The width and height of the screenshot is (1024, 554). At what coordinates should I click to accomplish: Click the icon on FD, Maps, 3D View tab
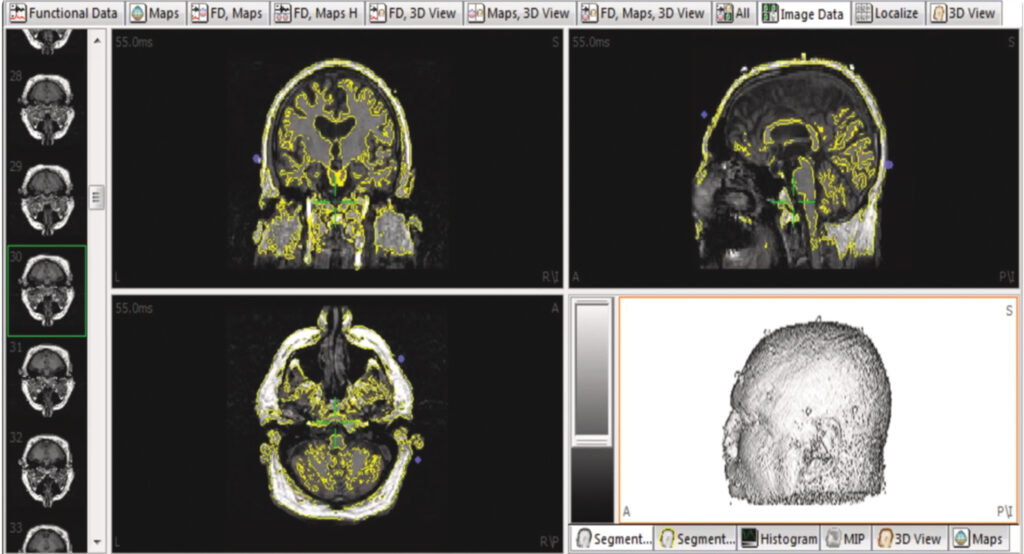click(x=590, y=13)
